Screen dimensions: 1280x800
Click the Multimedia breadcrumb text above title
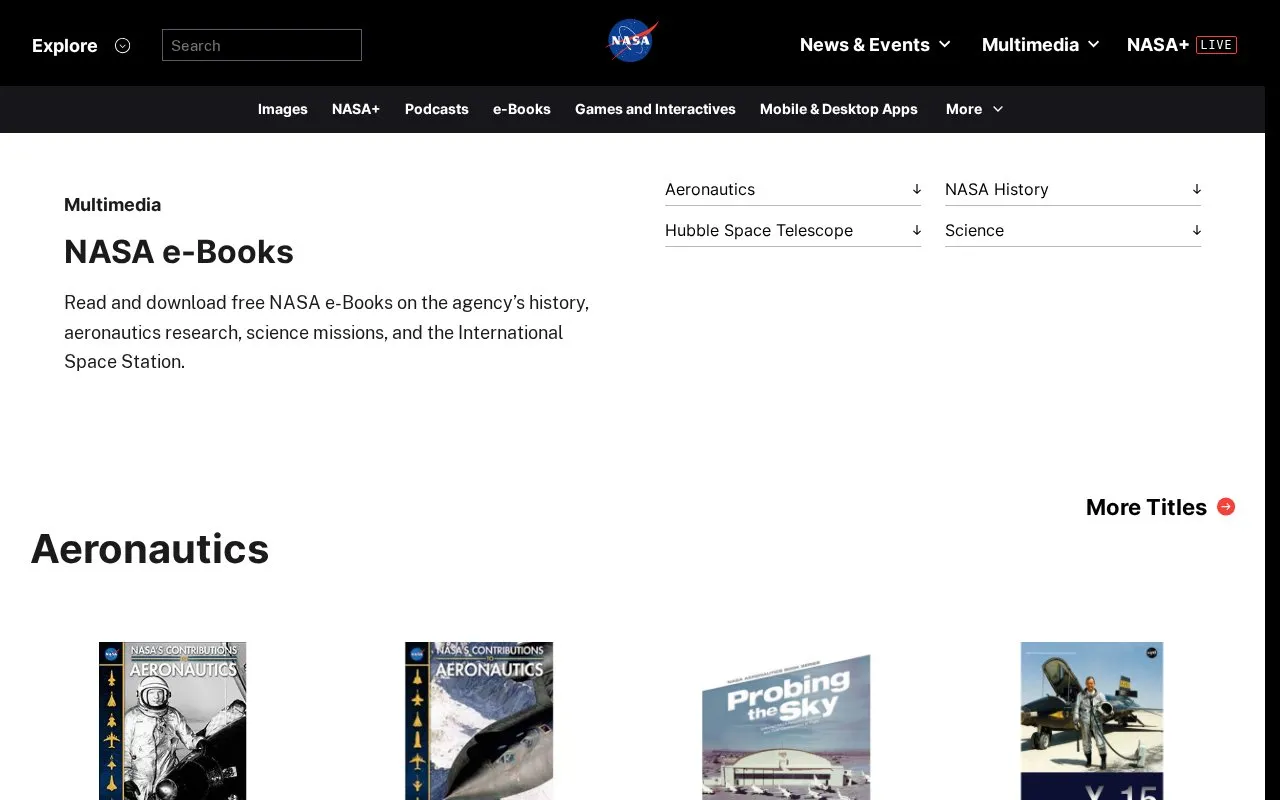click(112, 205)
